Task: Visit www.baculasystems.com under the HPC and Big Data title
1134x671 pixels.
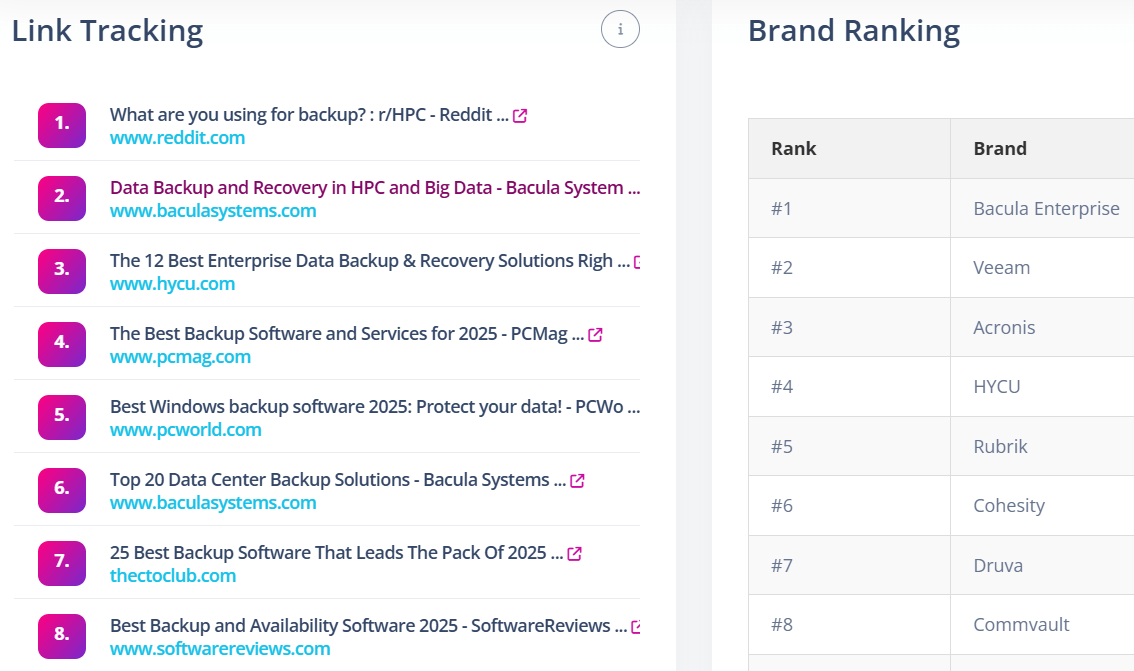Action: [213, 211]
